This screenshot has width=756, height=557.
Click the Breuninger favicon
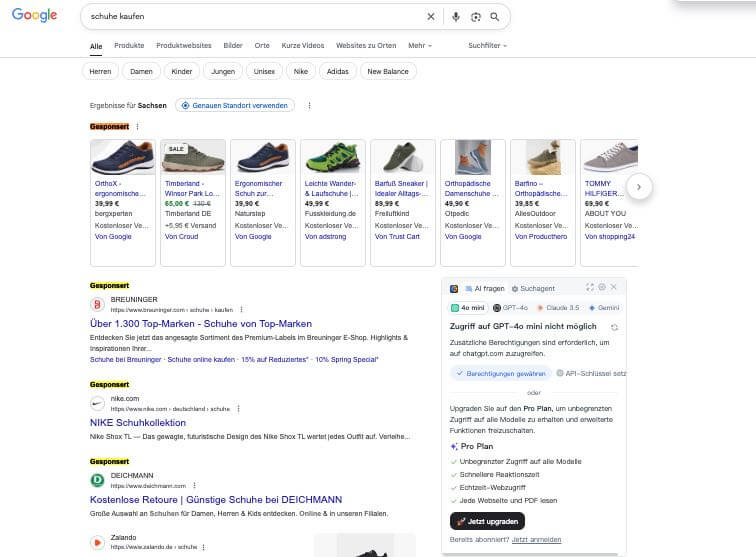[x=97, y=304]
